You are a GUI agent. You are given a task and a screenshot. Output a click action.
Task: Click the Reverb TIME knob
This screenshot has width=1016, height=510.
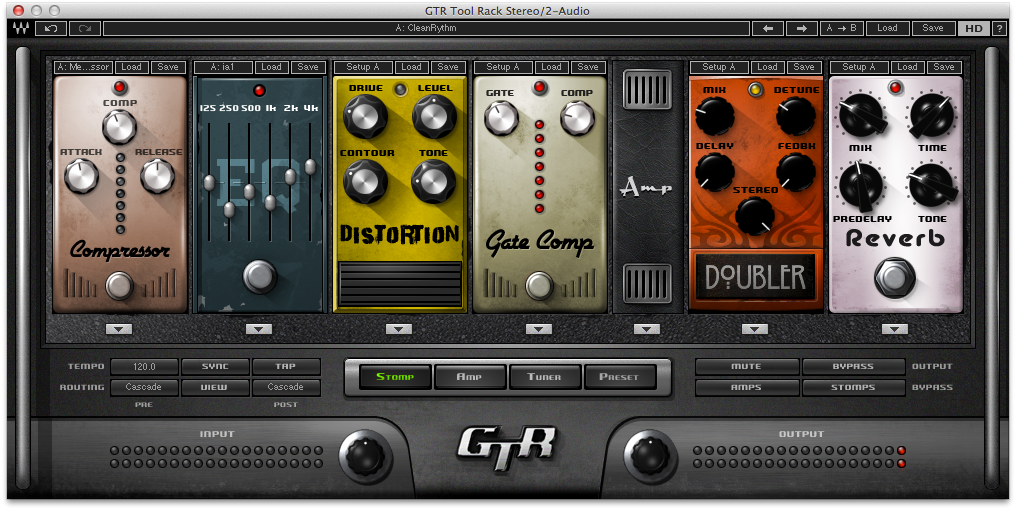pos(932,115)
